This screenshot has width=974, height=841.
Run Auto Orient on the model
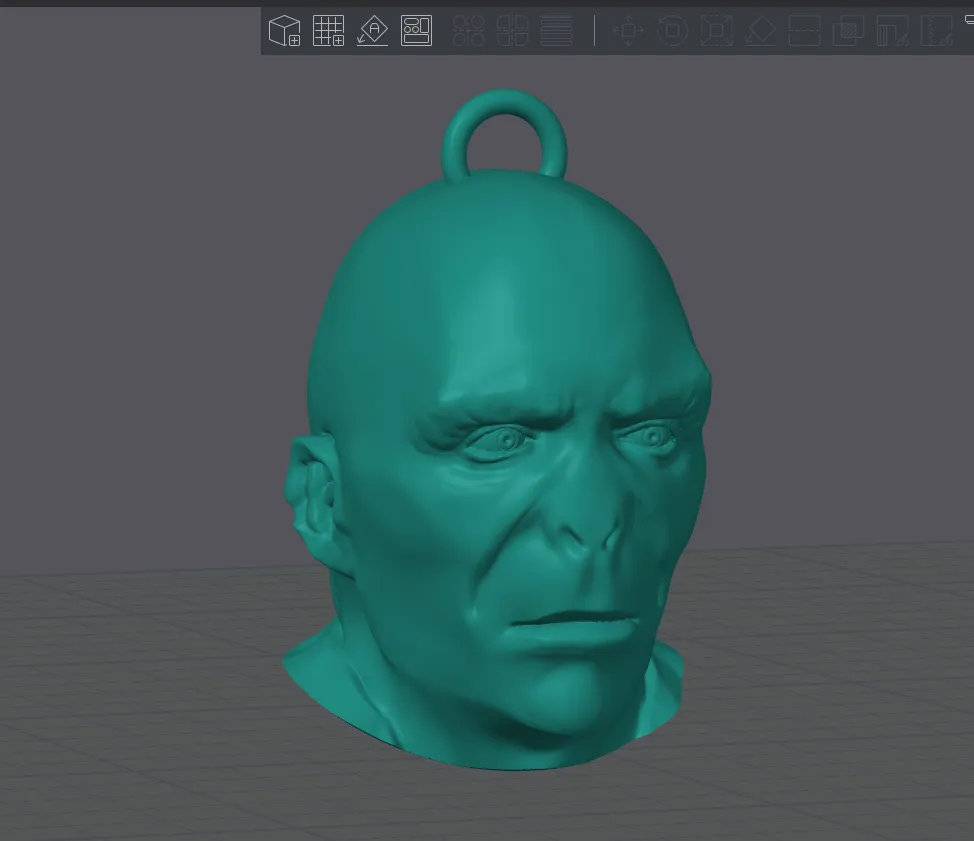tap(373, 30)
